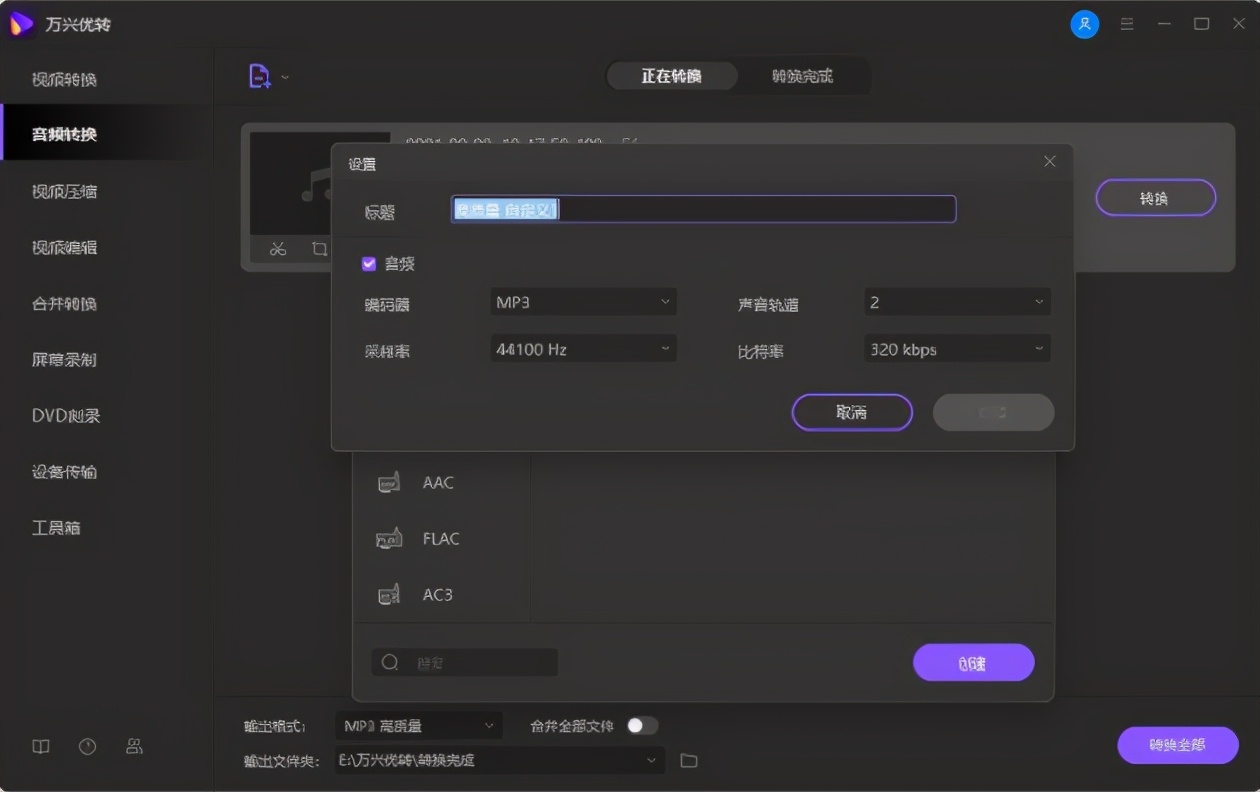Click the crop icon under thumbnail
This screenshot has height=792, width=1260.
[x=319, y=249]
